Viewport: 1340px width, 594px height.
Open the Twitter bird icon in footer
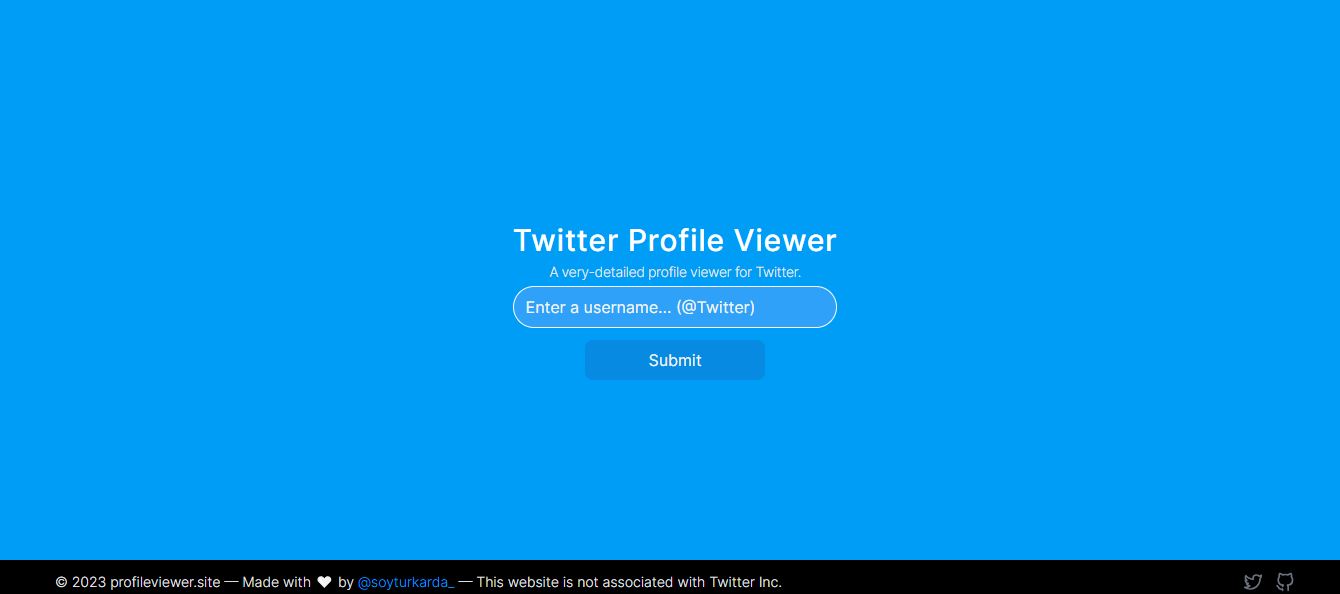pyautogui.click(x=1252, y=581)
